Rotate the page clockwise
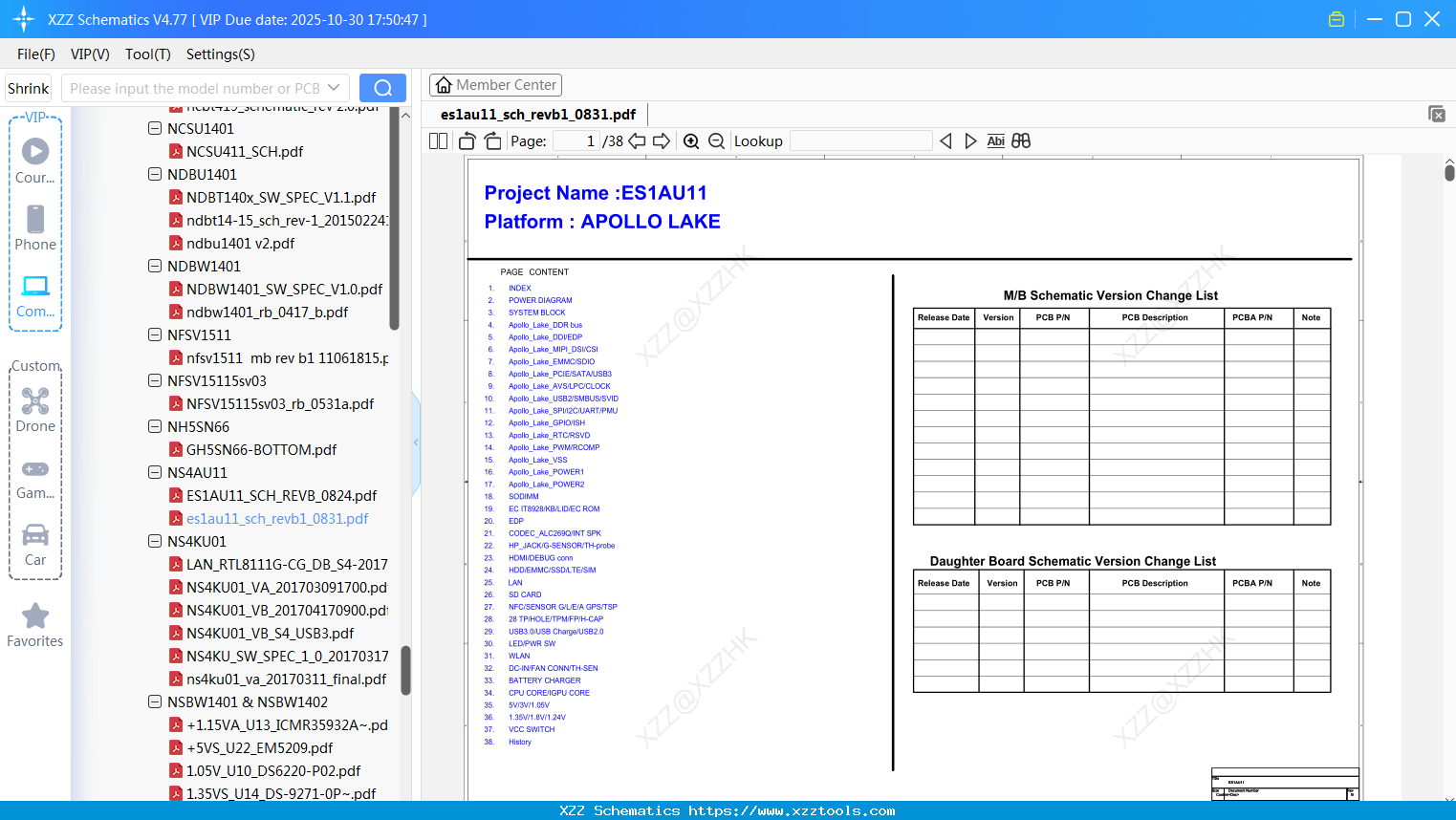Image resolution: width=1456 pixels, height=820 pixels. point(492,141)
